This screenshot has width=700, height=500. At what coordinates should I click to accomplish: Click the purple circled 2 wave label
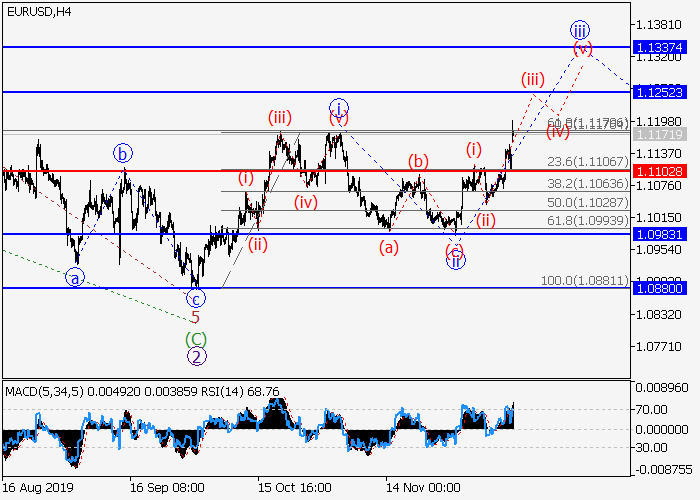click(197, 355)
